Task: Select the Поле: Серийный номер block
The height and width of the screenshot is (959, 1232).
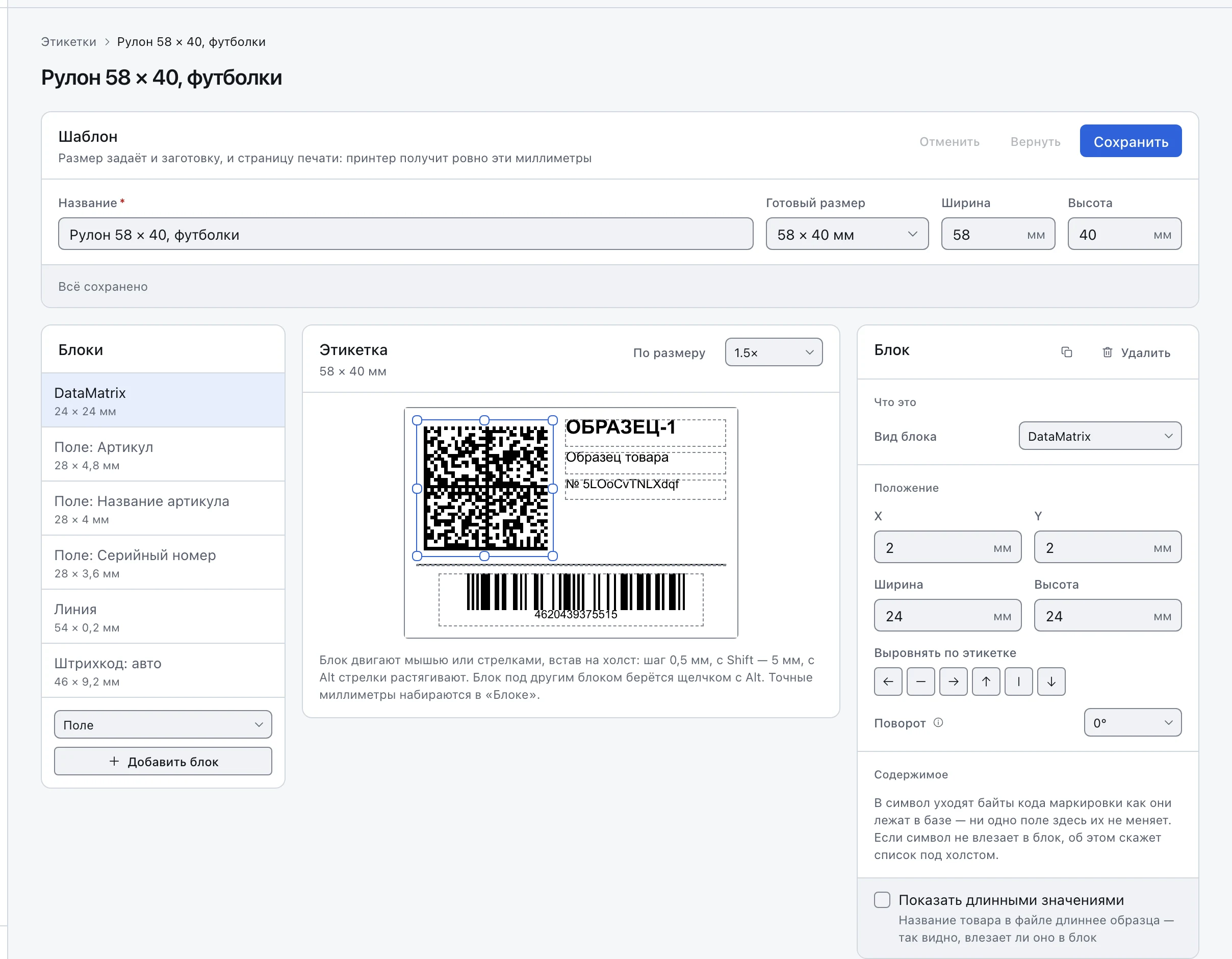Action: (163, 563)
